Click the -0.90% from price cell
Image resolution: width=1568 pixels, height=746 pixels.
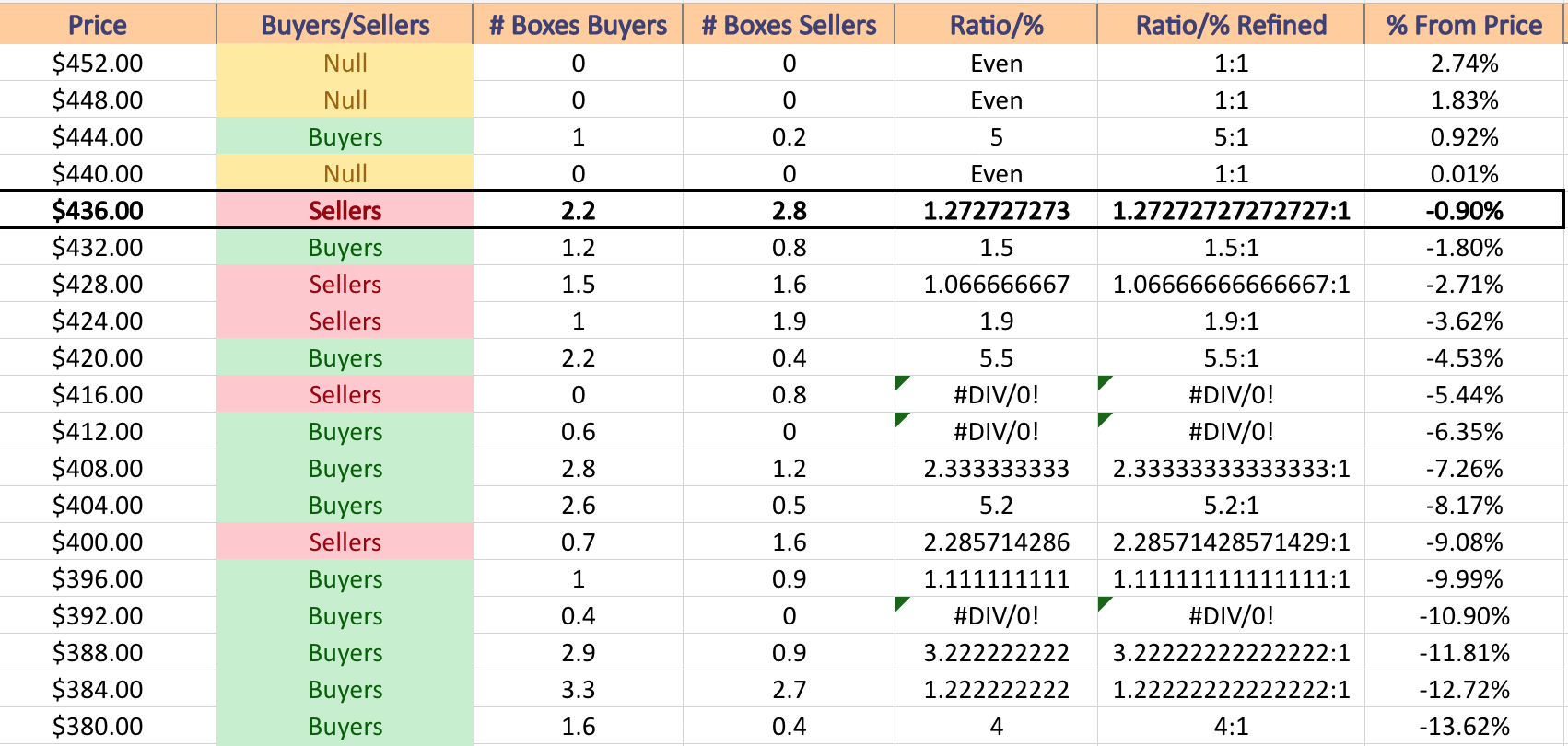pos(1464,211)
